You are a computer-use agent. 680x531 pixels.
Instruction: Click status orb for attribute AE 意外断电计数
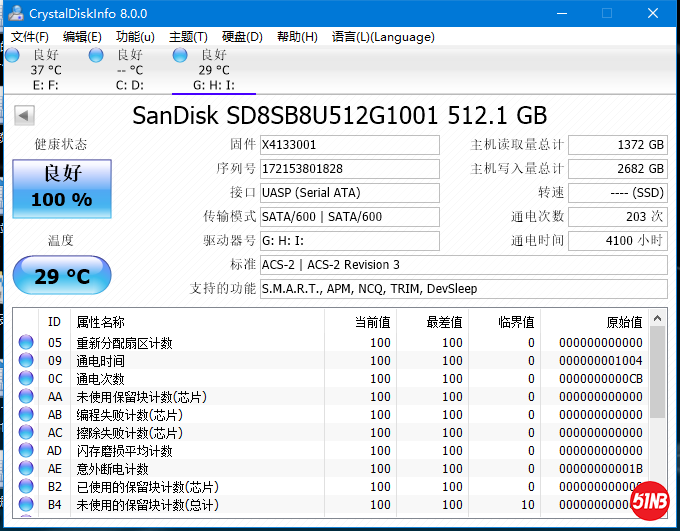26,469
